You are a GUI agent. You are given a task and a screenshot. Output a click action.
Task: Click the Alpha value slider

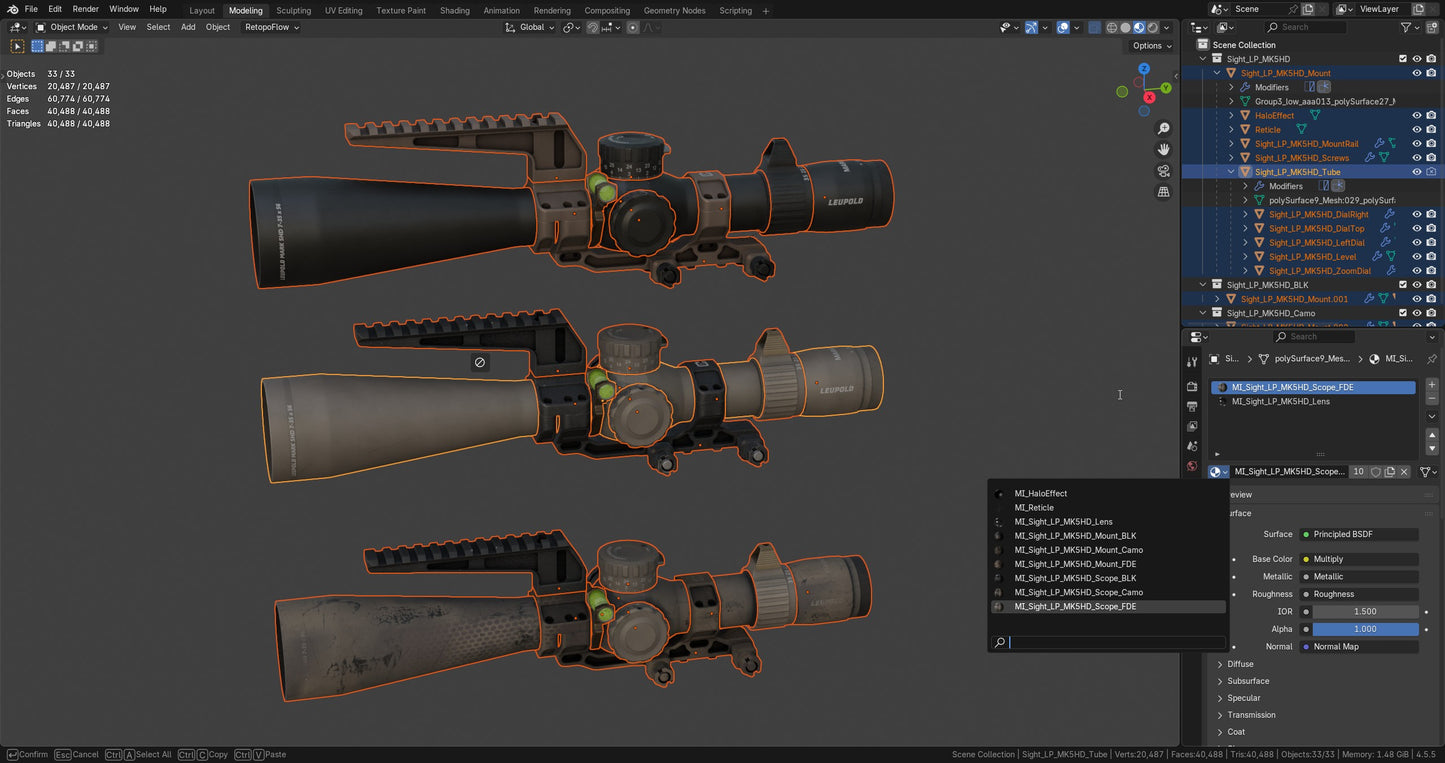[1365, 629]
